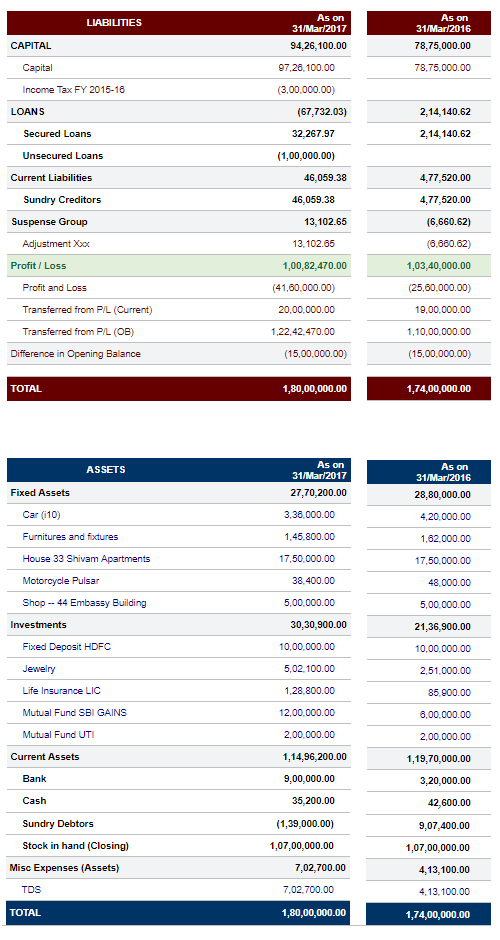The width and height of the screenshot is (500, 940).
Task: Open the Fixed Deposit HDFC investment
Action: [67, 647]
